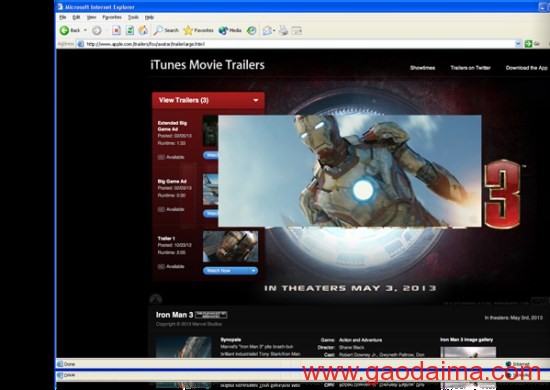Click the Synopsis heading text

[x=230, y=339]
